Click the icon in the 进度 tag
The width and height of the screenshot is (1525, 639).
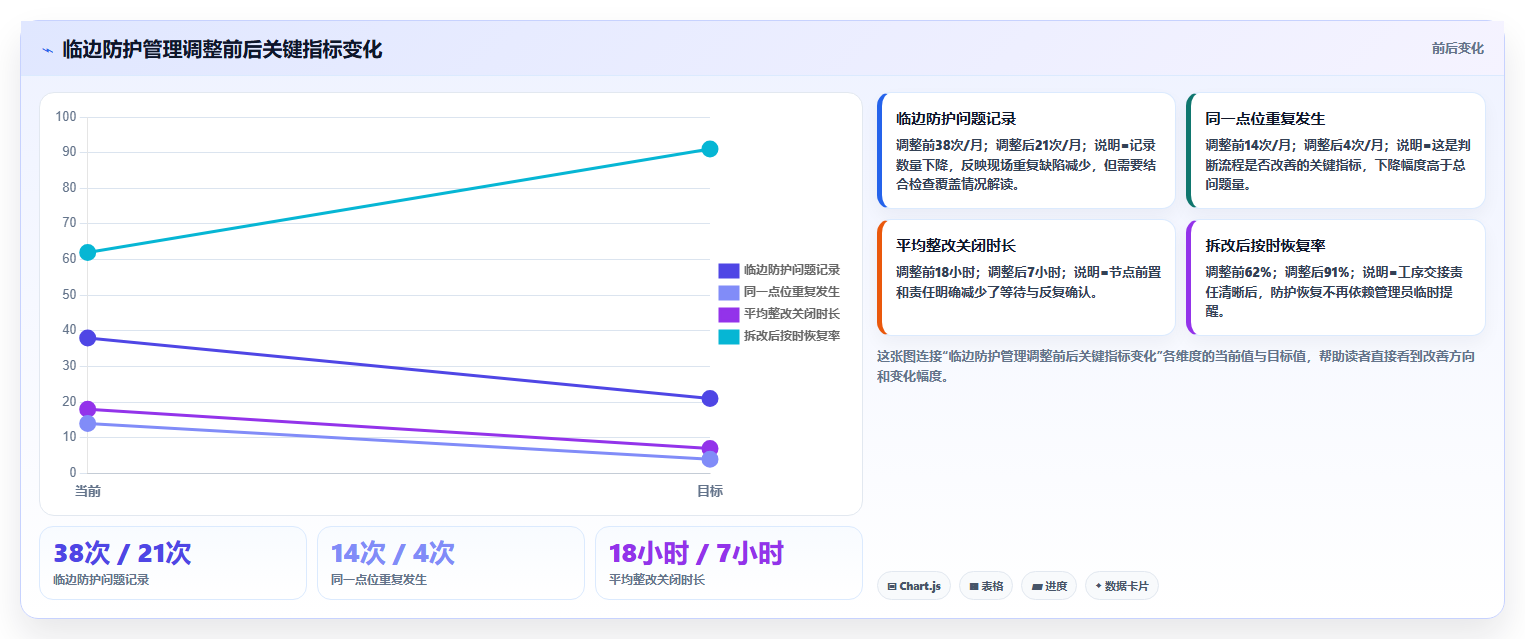pos(1036,587)
